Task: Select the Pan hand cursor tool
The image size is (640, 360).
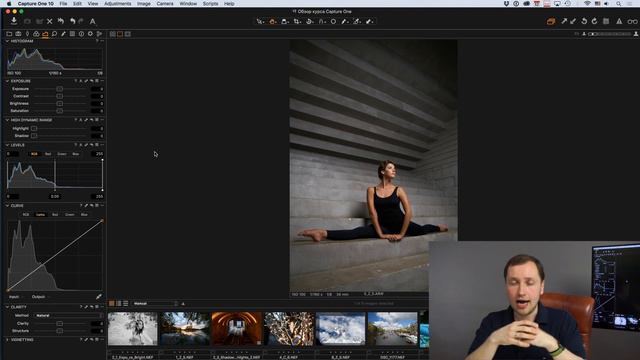Action: 273,21
